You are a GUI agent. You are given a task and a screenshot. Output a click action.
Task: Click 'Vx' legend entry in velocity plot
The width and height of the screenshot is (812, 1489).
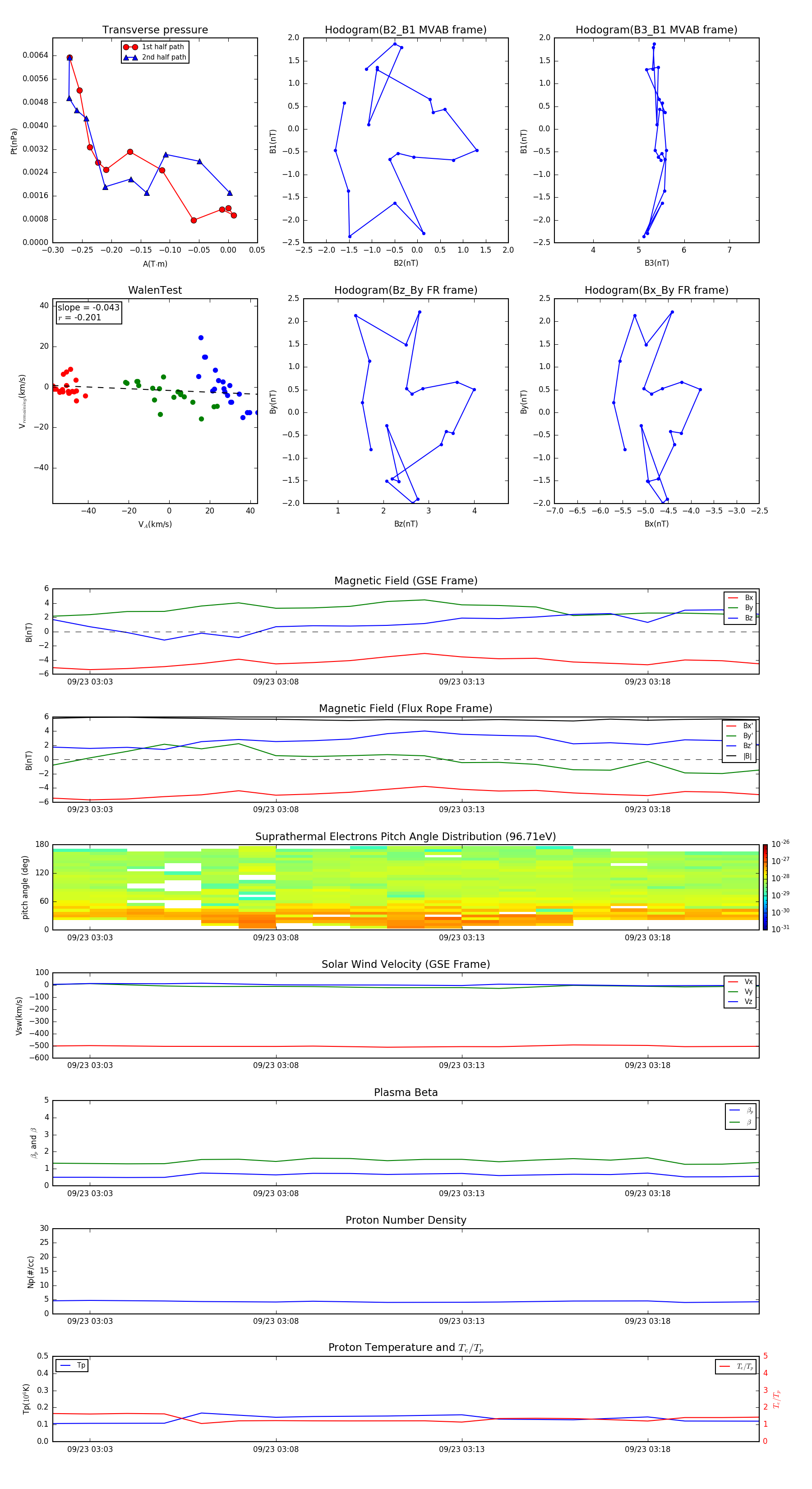740,981
